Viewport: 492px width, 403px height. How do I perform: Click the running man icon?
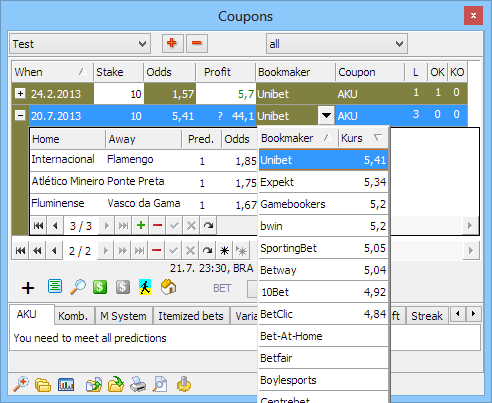tap(145, 287)
